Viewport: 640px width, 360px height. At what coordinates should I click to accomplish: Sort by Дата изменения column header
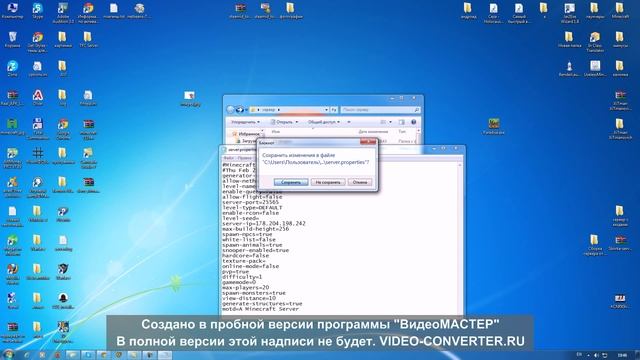[x=373, y=132]
